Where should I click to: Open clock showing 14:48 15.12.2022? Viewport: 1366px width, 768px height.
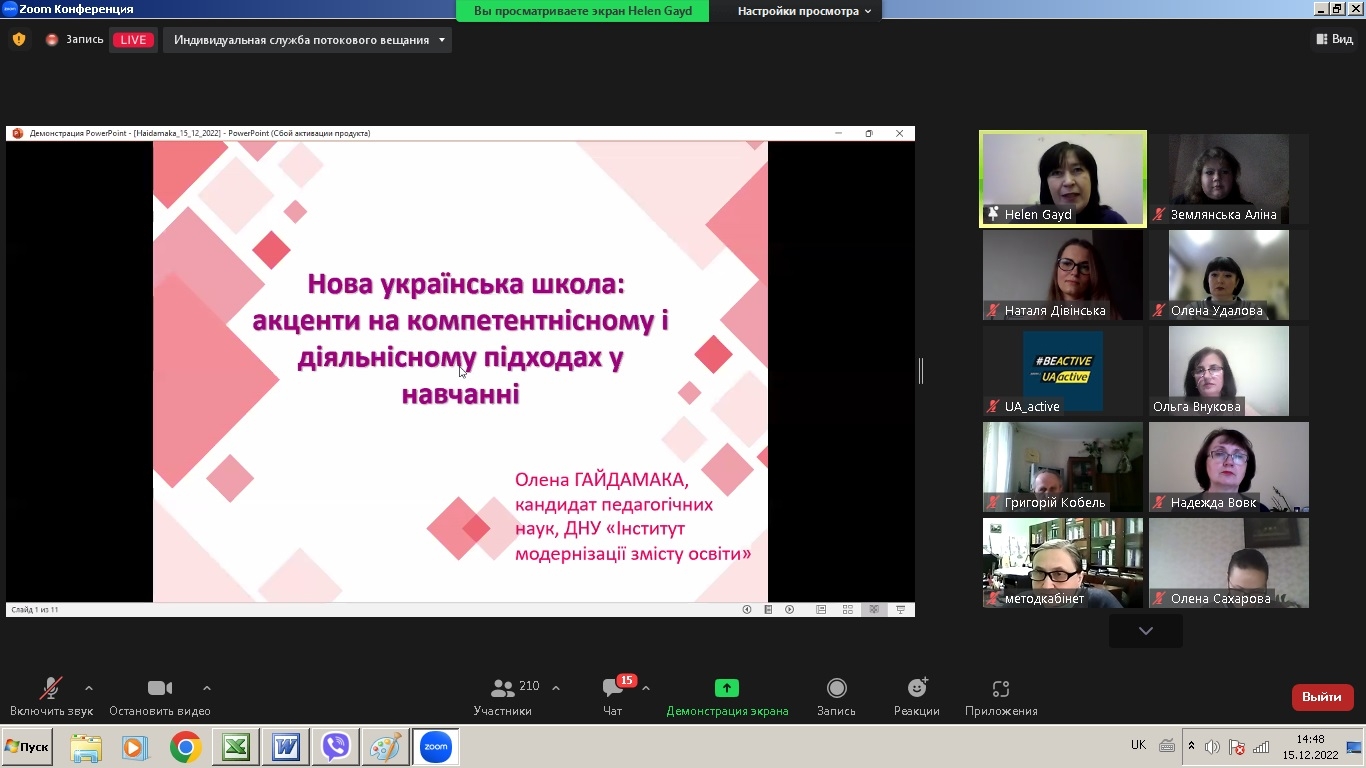click(1310, 747)
